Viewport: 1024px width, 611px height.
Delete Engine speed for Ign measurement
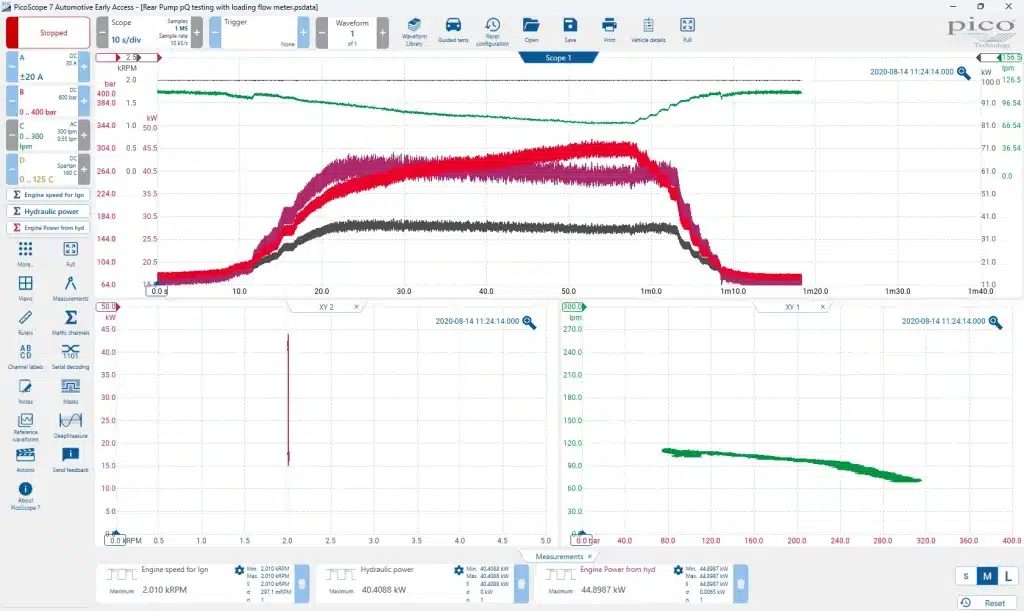302,583
